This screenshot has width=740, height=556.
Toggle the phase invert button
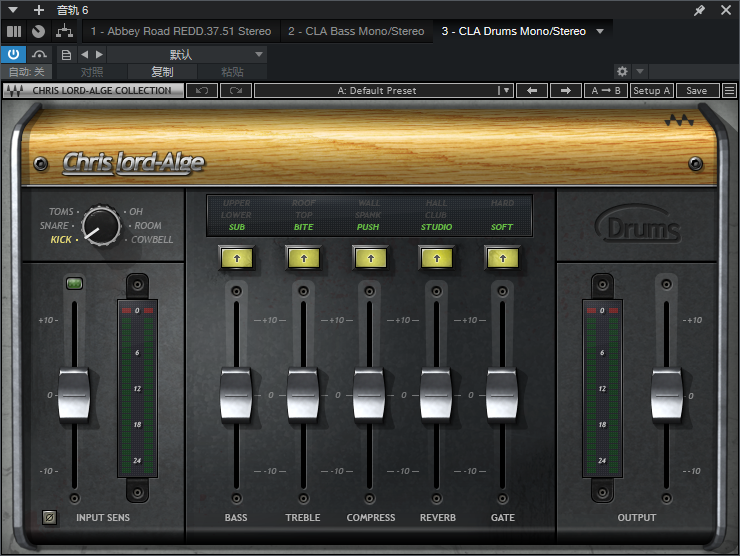pyautogui.click(x=50, y=517)
